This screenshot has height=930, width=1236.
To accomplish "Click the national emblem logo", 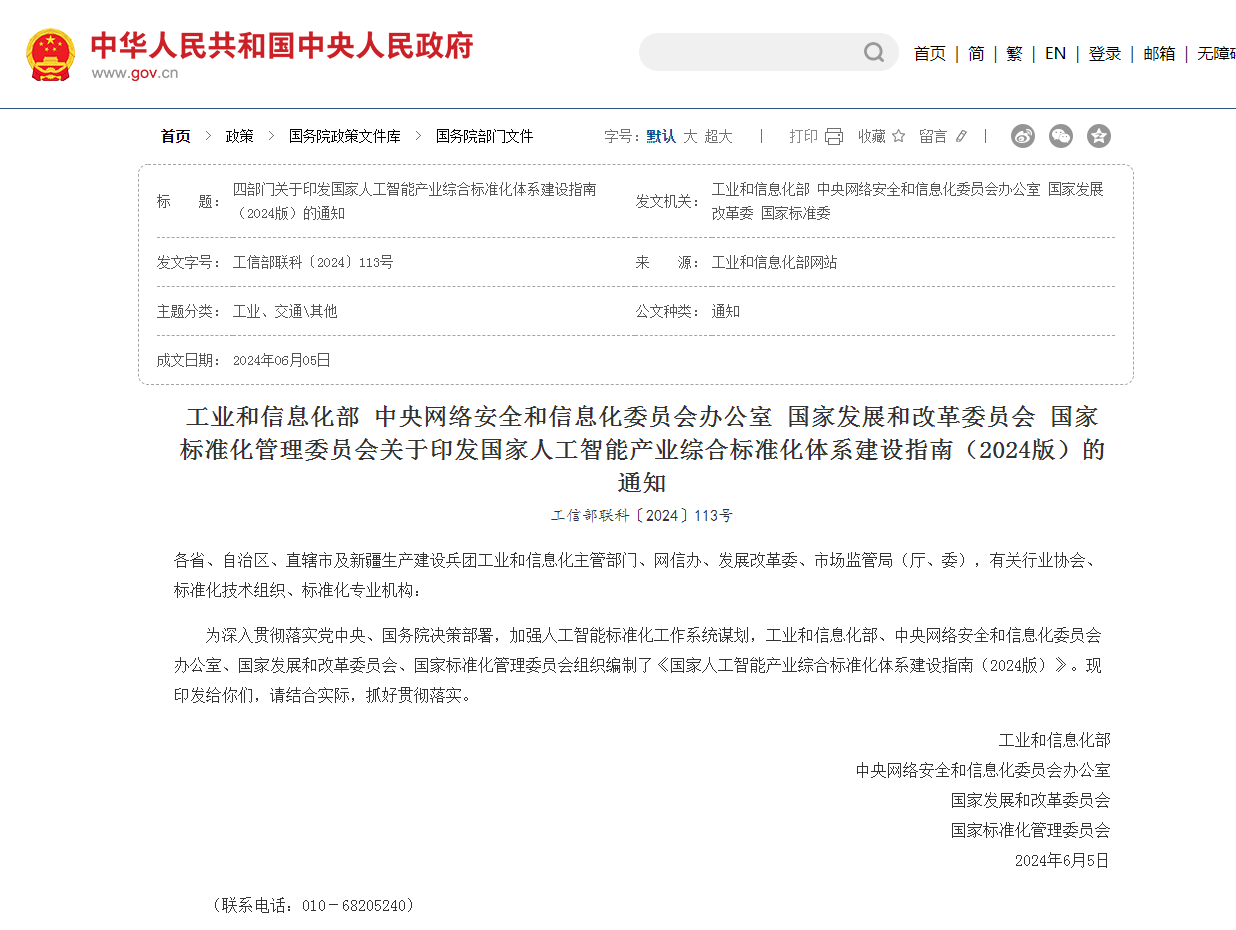I will (50, 55).
